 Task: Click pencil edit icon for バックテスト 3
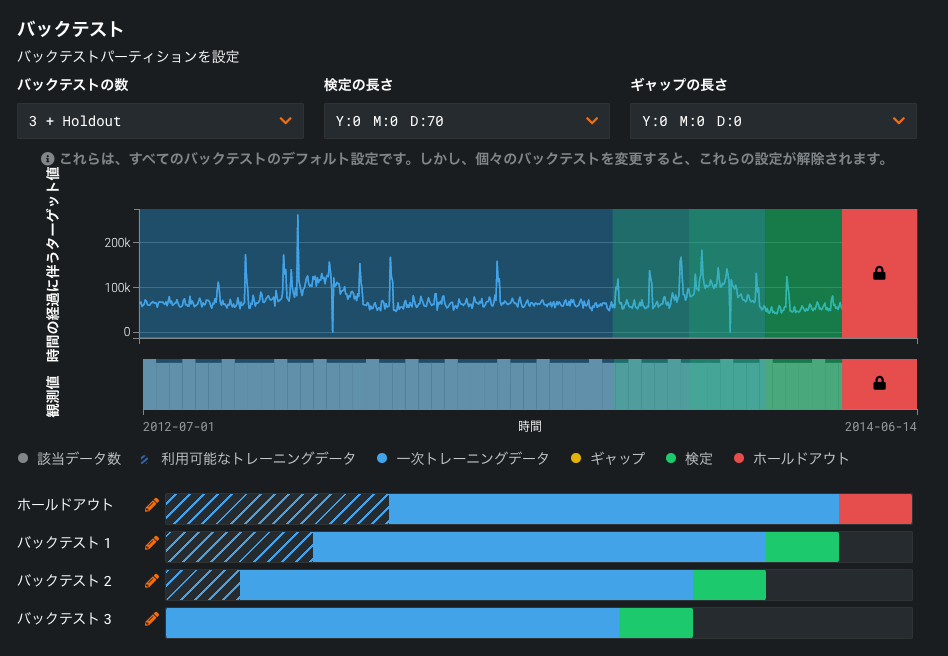tap(152, 619)
